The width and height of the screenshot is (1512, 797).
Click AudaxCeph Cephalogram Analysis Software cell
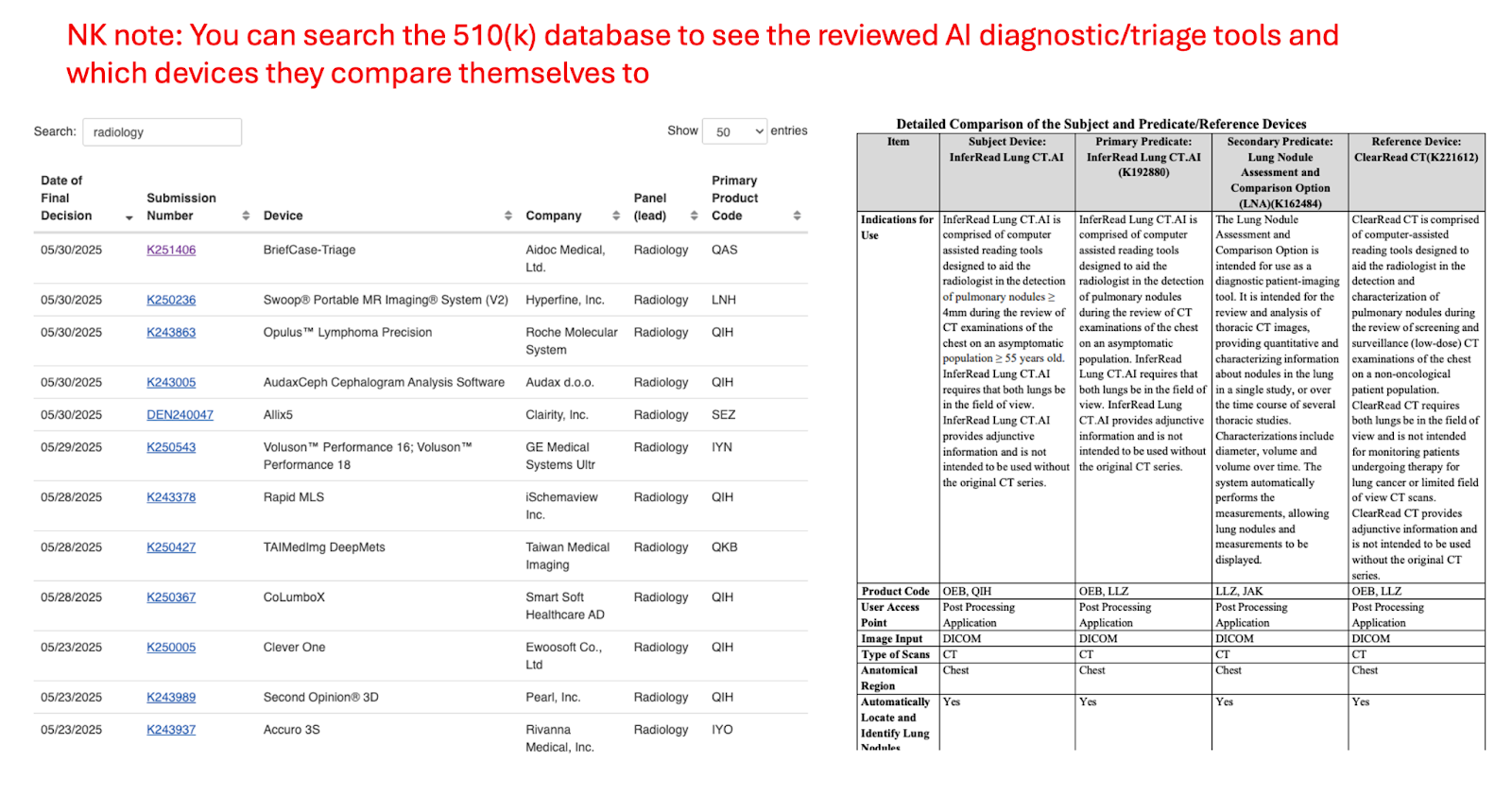tap(384, 382)
